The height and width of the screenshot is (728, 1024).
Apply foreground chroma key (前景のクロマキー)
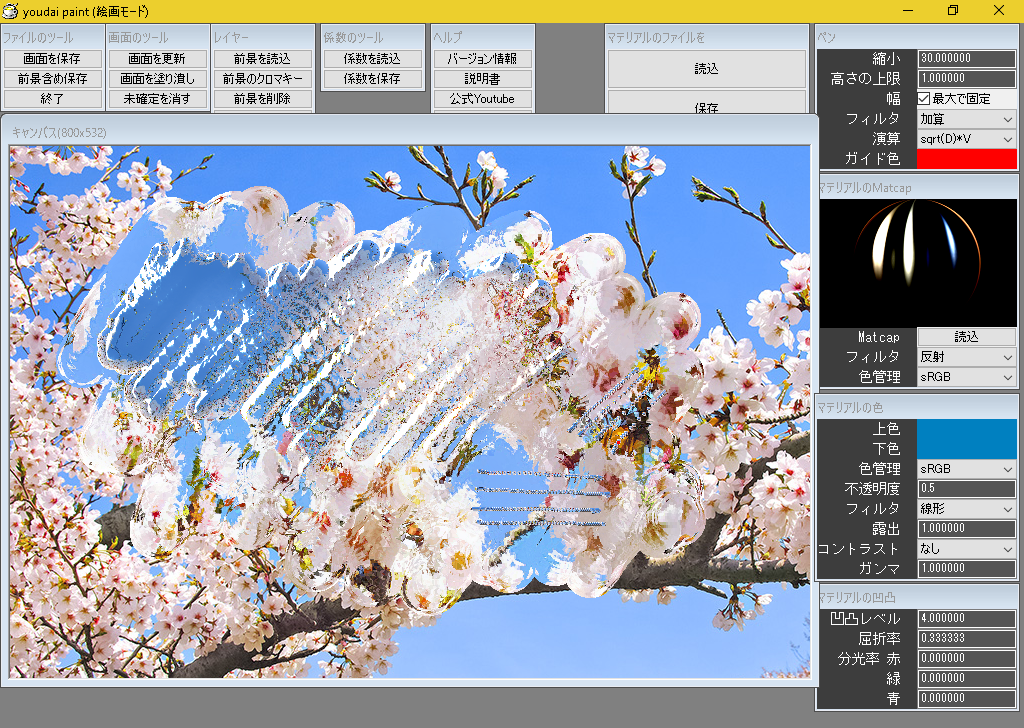pos(262,81)
